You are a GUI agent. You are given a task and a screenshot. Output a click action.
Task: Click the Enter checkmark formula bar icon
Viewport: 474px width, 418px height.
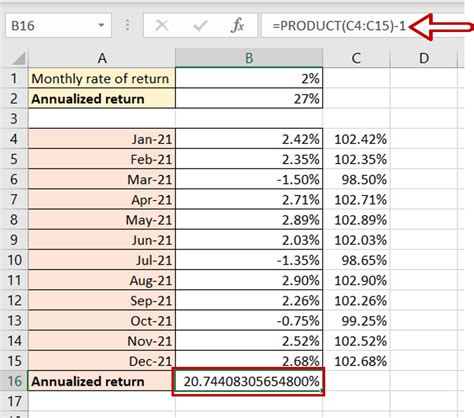click(x=200, y=25)
